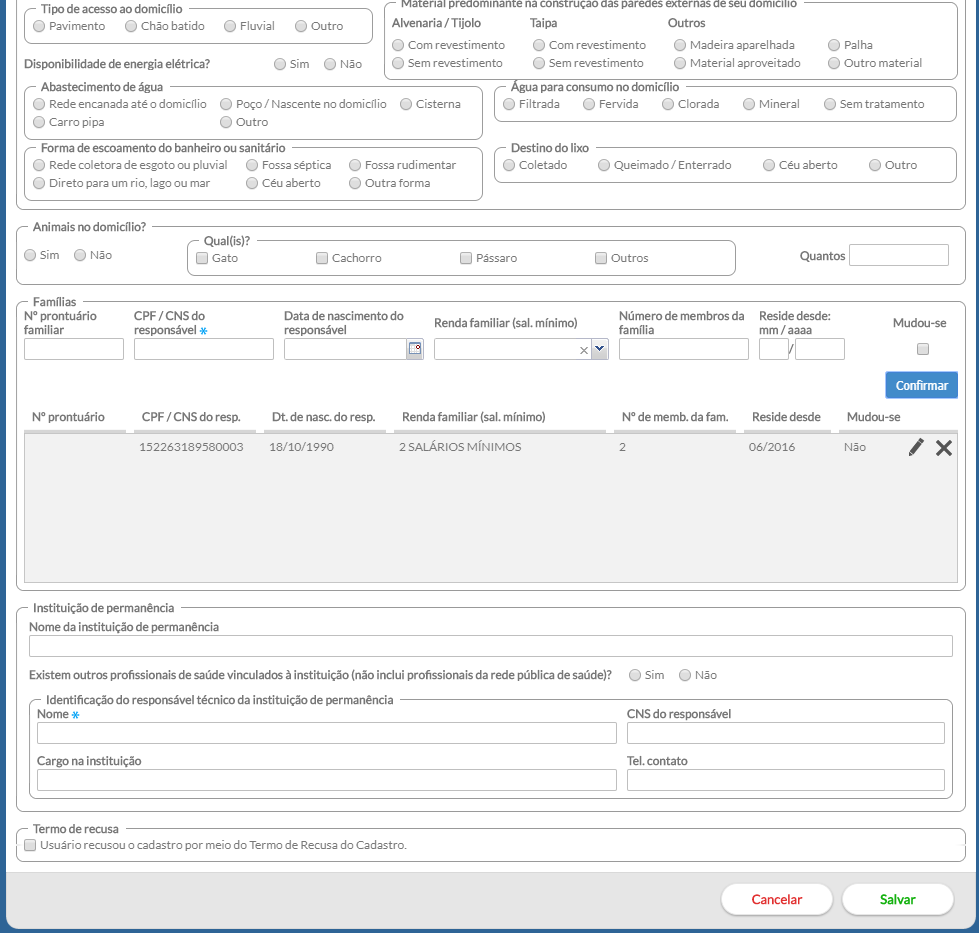Select Chão batido access type
Image resolution: width=979 pixels, height=933 pixels.
131,26
